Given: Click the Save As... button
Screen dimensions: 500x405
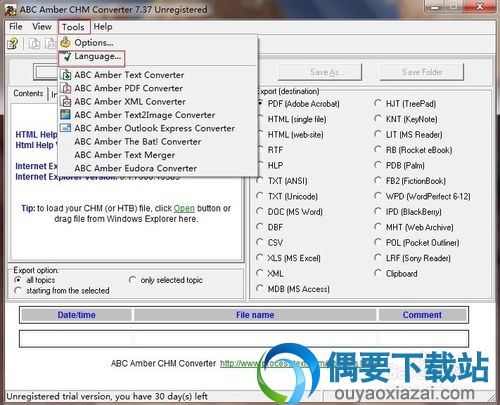Looking at the screenshot, I should pos(320,72).
